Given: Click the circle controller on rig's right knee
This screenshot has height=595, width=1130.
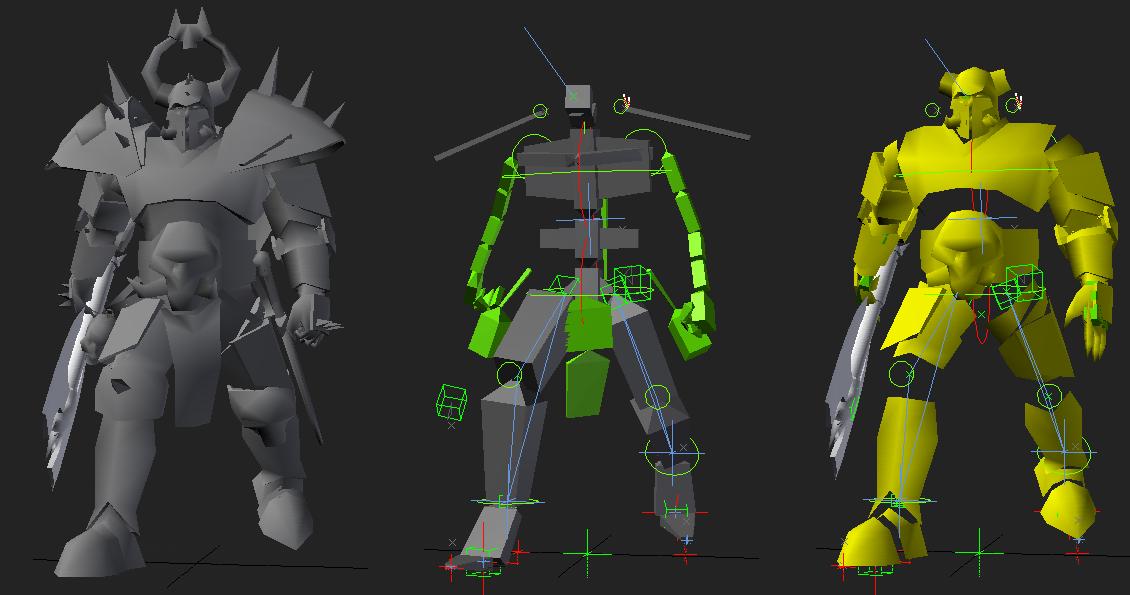Looking at the screenshot, I should (x=658, y=398).
